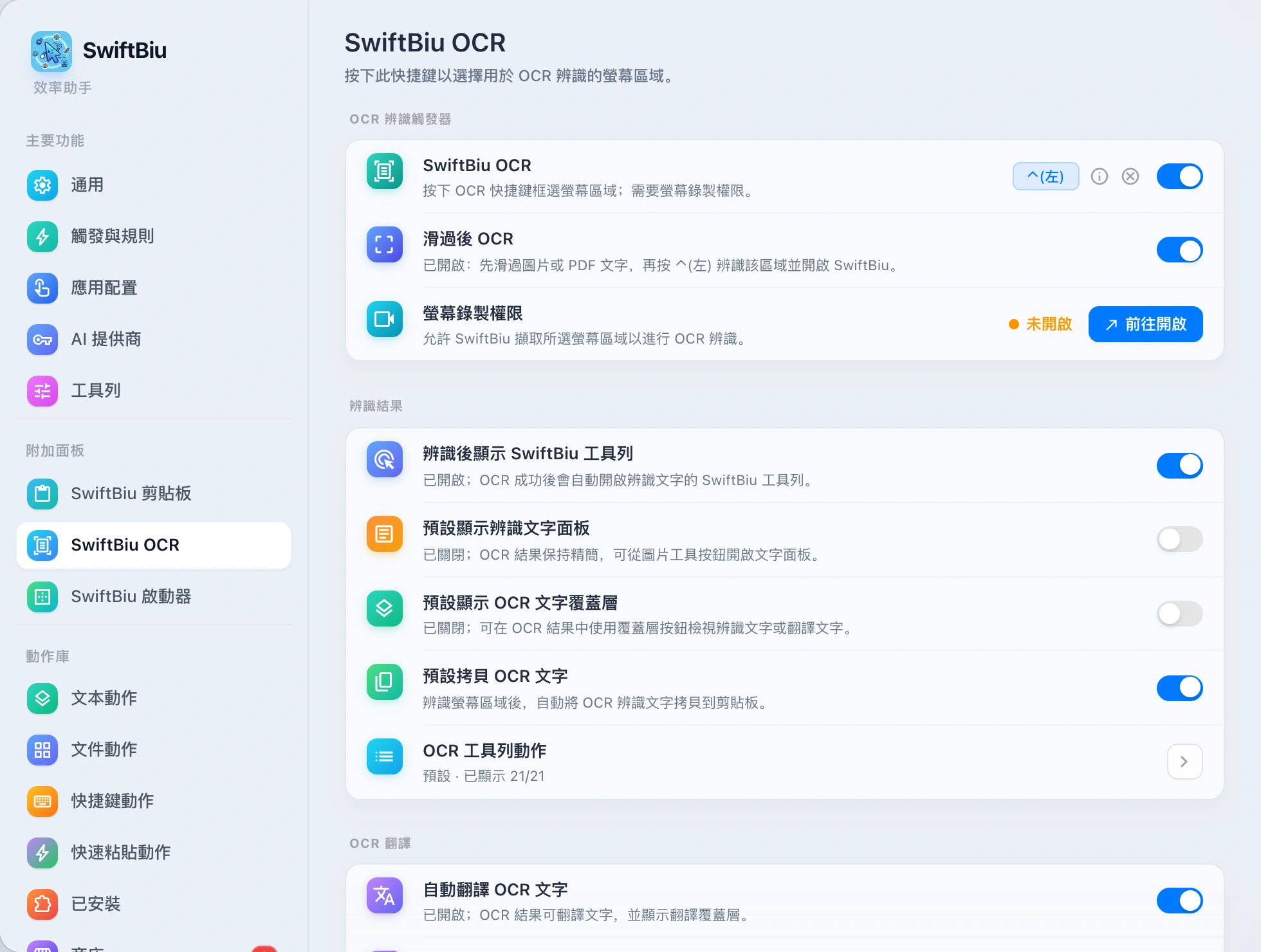Open the 快速粘貼動作 bolt icon
This screenshot has height=952, width=1261.
[42, 853]
